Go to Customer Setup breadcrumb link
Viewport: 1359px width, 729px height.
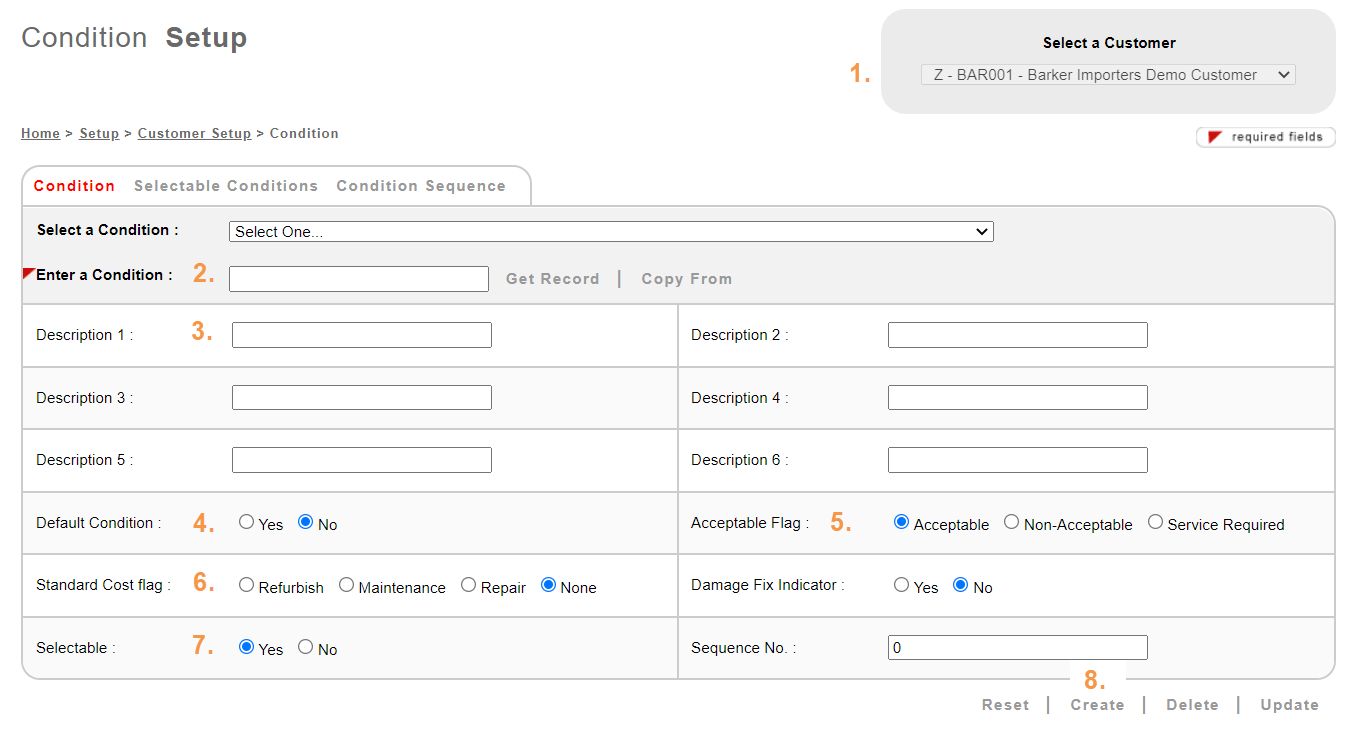pos(194,134)
